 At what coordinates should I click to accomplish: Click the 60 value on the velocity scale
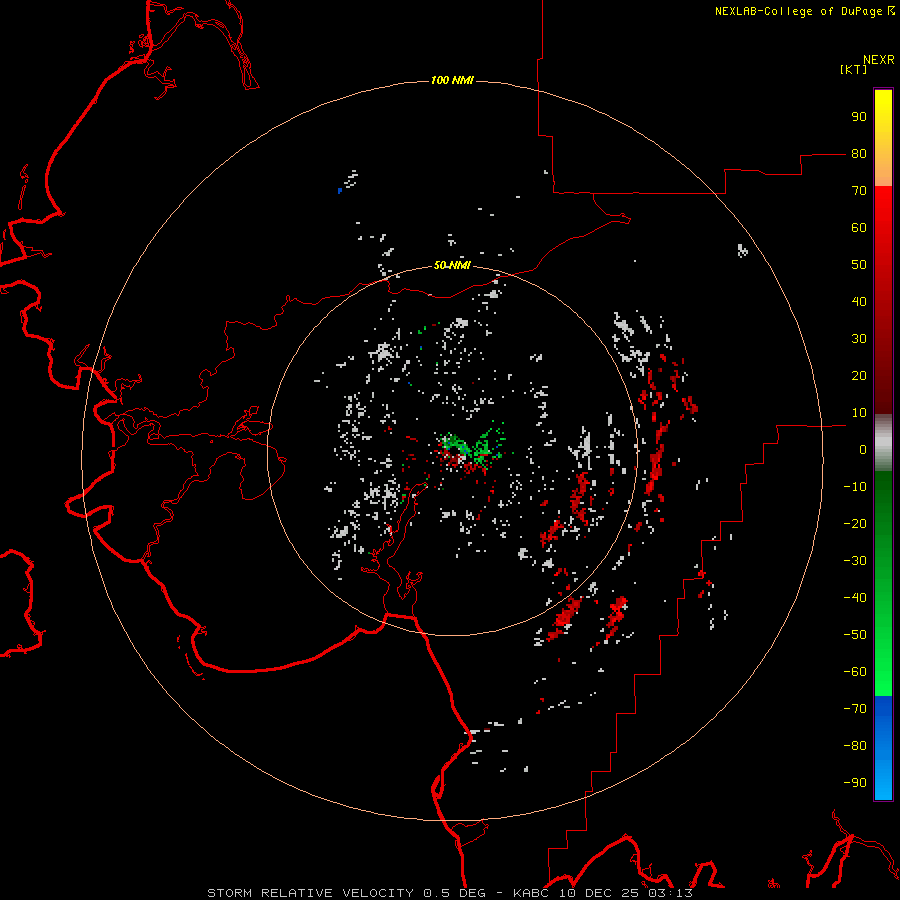859,228
